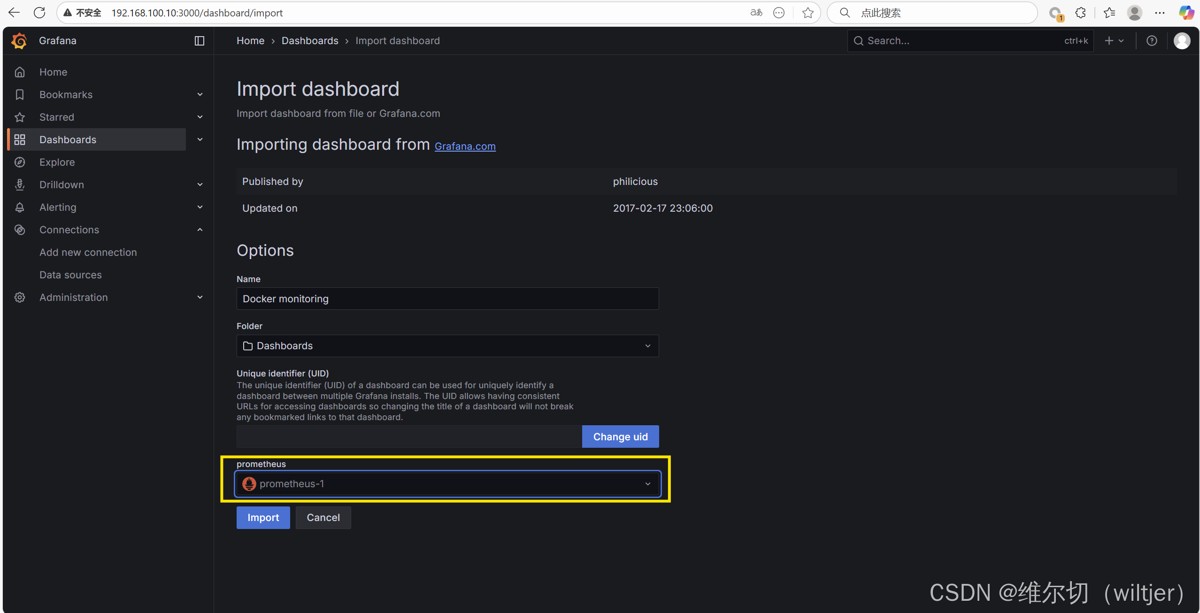Click the browser address bar URL
Viewport: 1200px width, 613px height.
tap(197, 13)
